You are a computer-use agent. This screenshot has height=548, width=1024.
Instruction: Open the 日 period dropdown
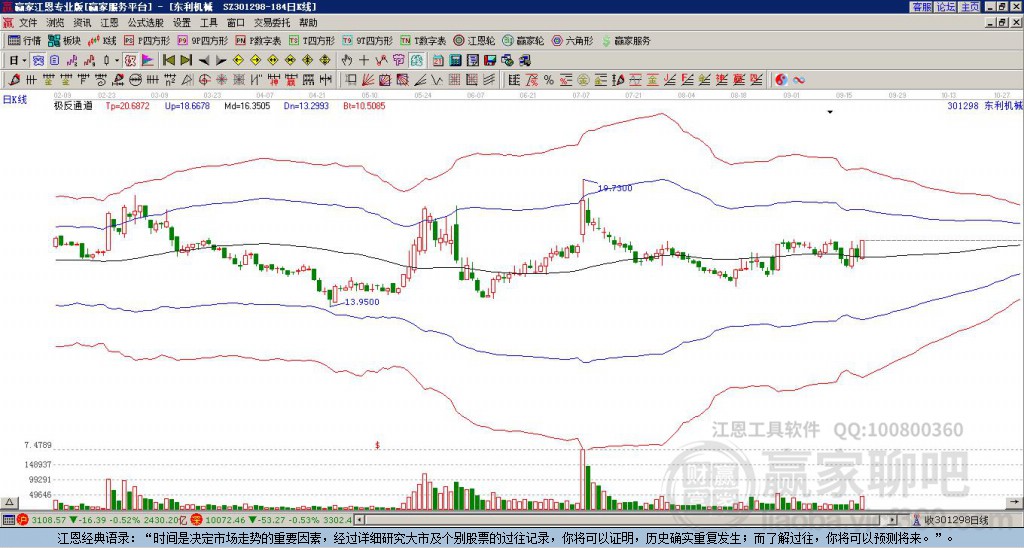[x=17, y=61]
